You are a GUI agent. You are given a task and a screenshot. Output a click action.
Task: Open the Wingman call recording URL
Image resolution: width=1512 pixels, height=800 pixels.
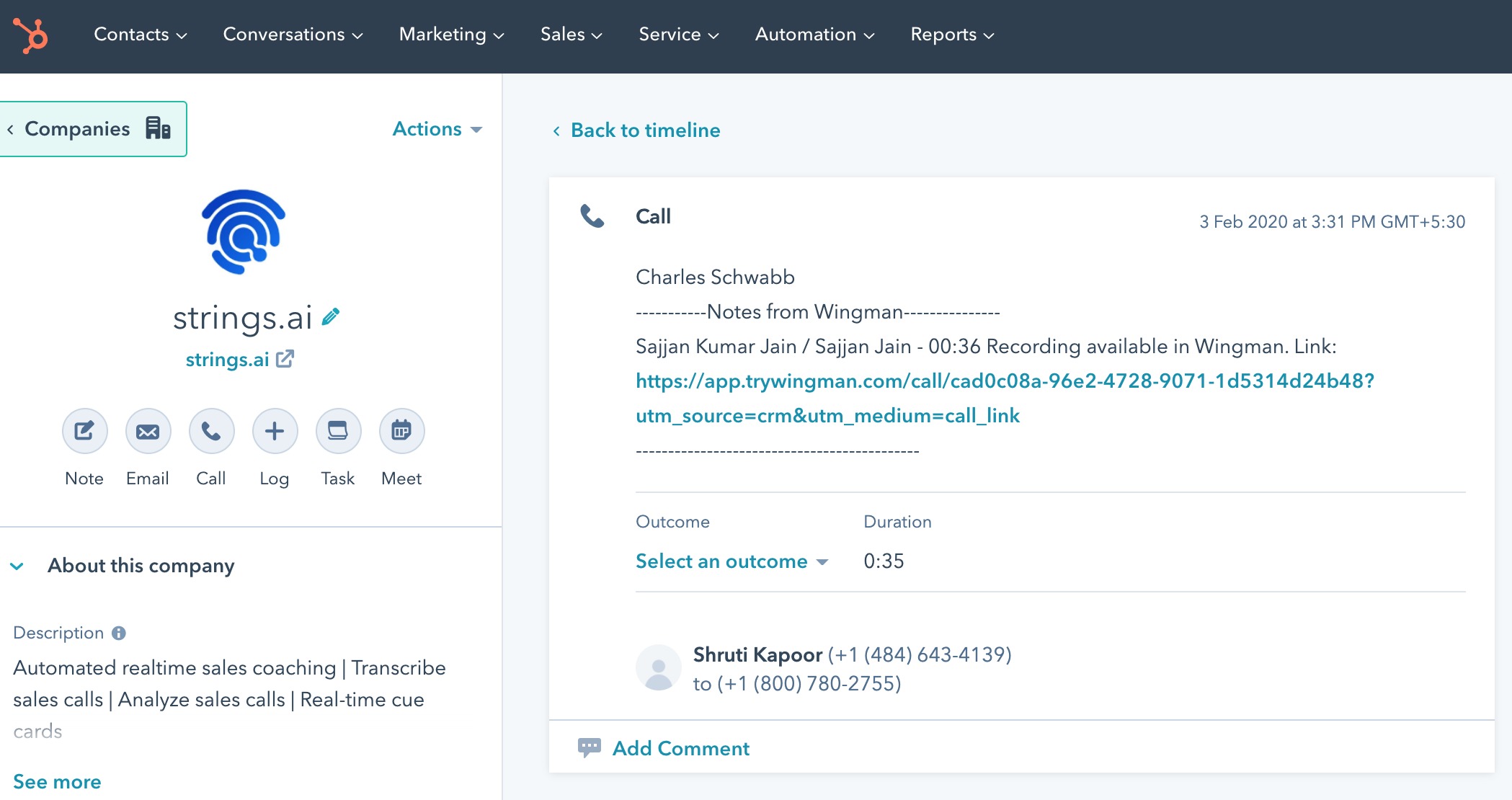1005,398
